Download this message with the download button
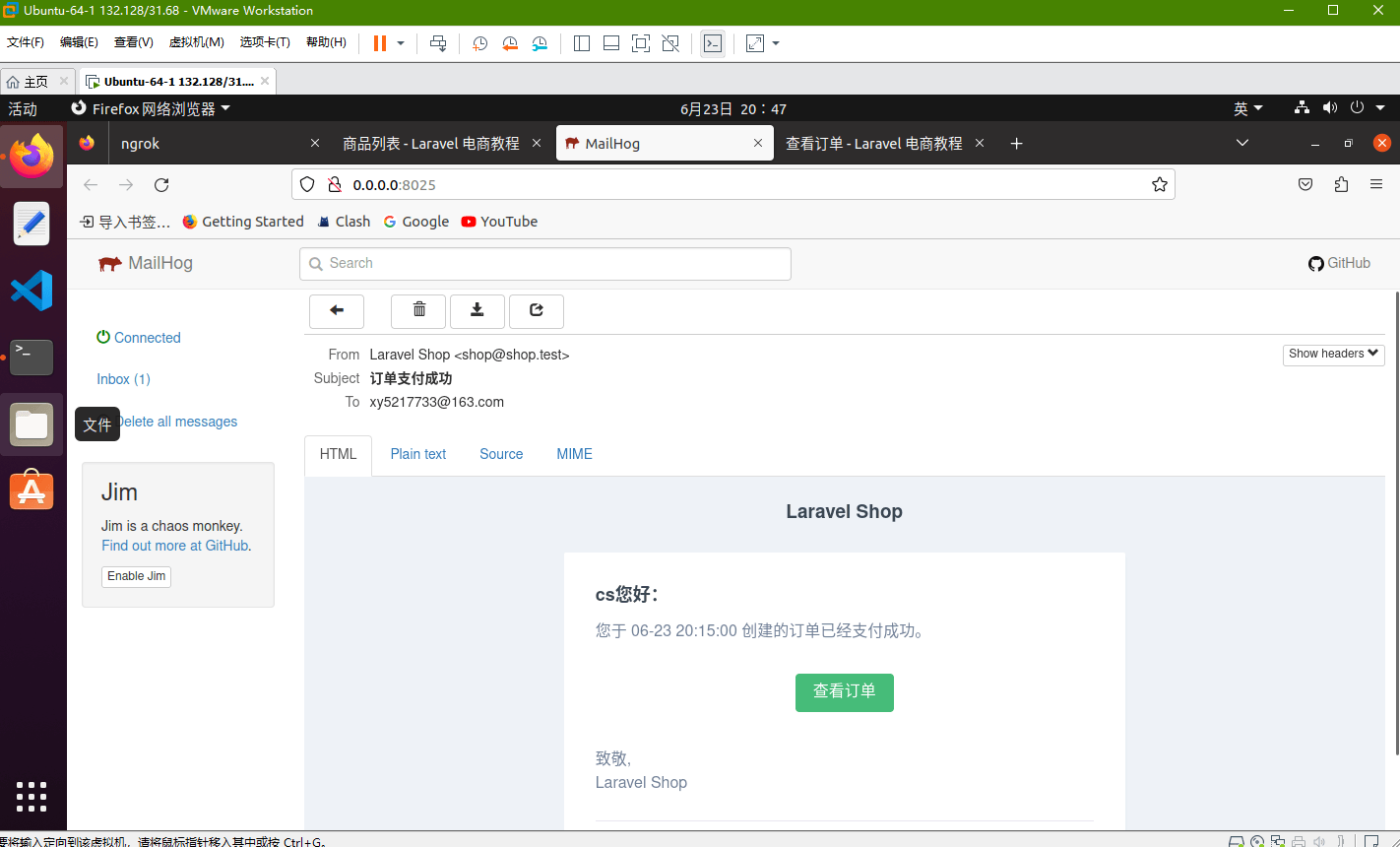 pos(477,311)
